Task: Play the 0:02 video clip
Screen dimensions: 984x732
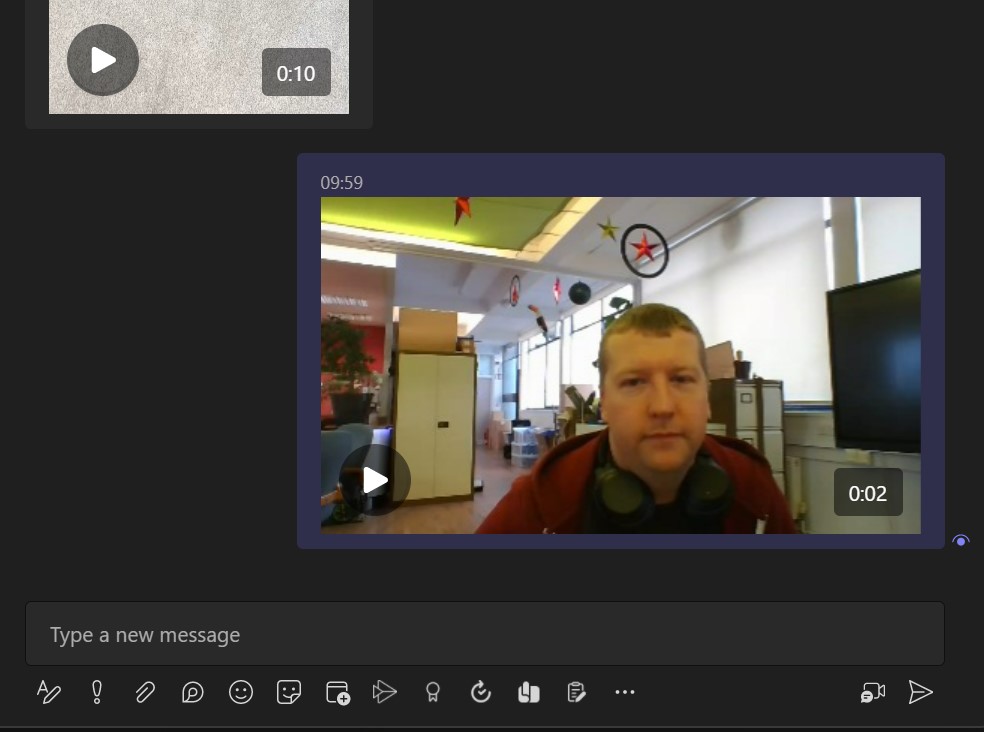Action: [375, 480]
